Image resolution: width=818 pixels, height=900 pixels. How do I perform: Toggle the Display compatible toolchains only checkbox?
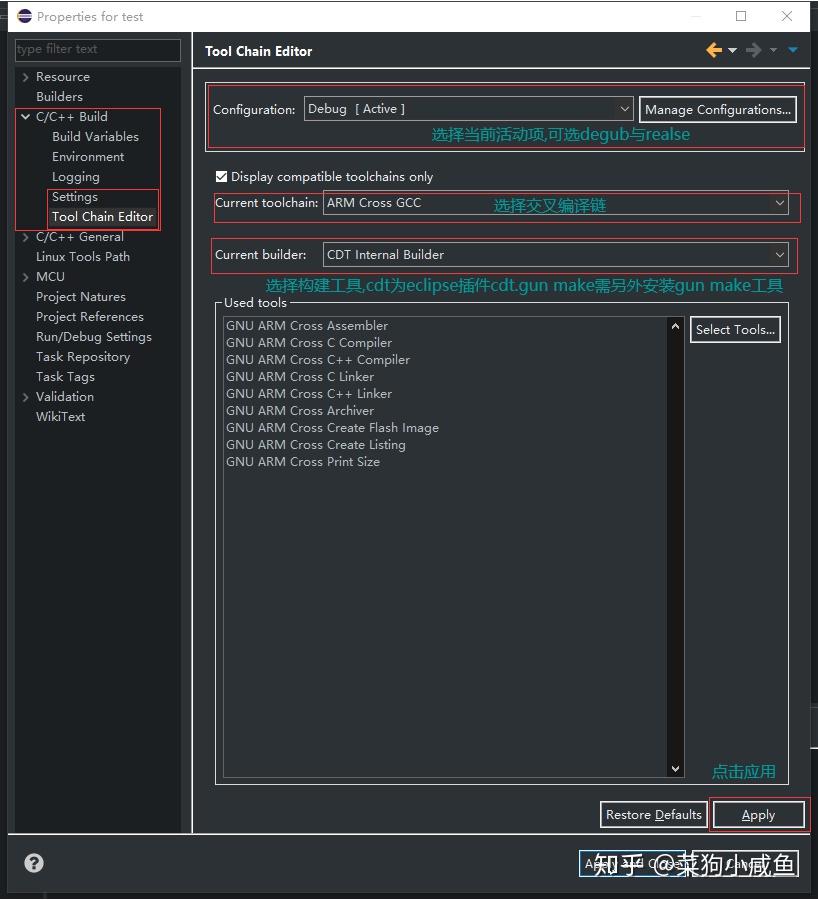221,176
